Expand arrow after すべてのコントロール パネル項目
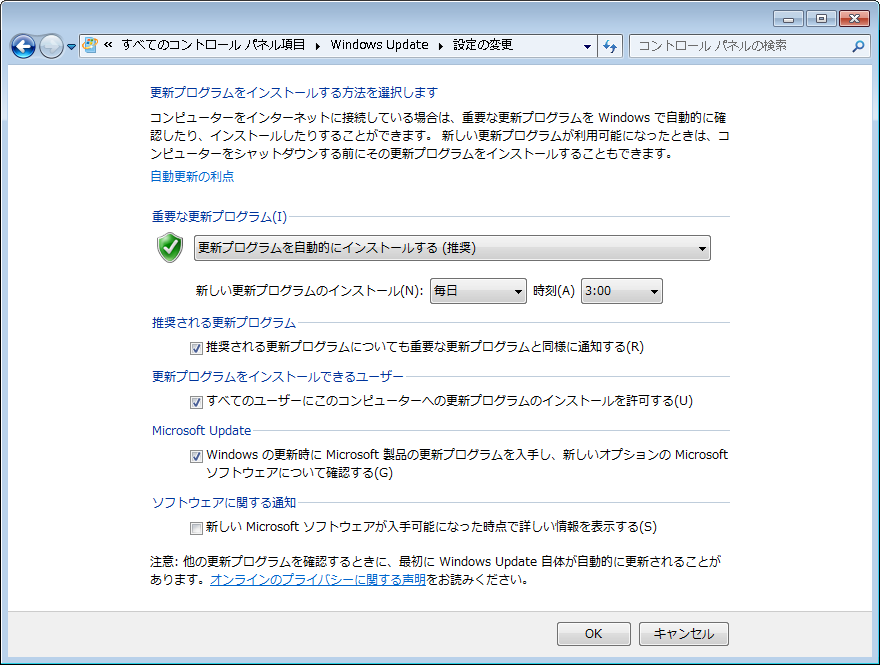Image resolution: width=880 pixels, height=665 pixels. point(318,45)
